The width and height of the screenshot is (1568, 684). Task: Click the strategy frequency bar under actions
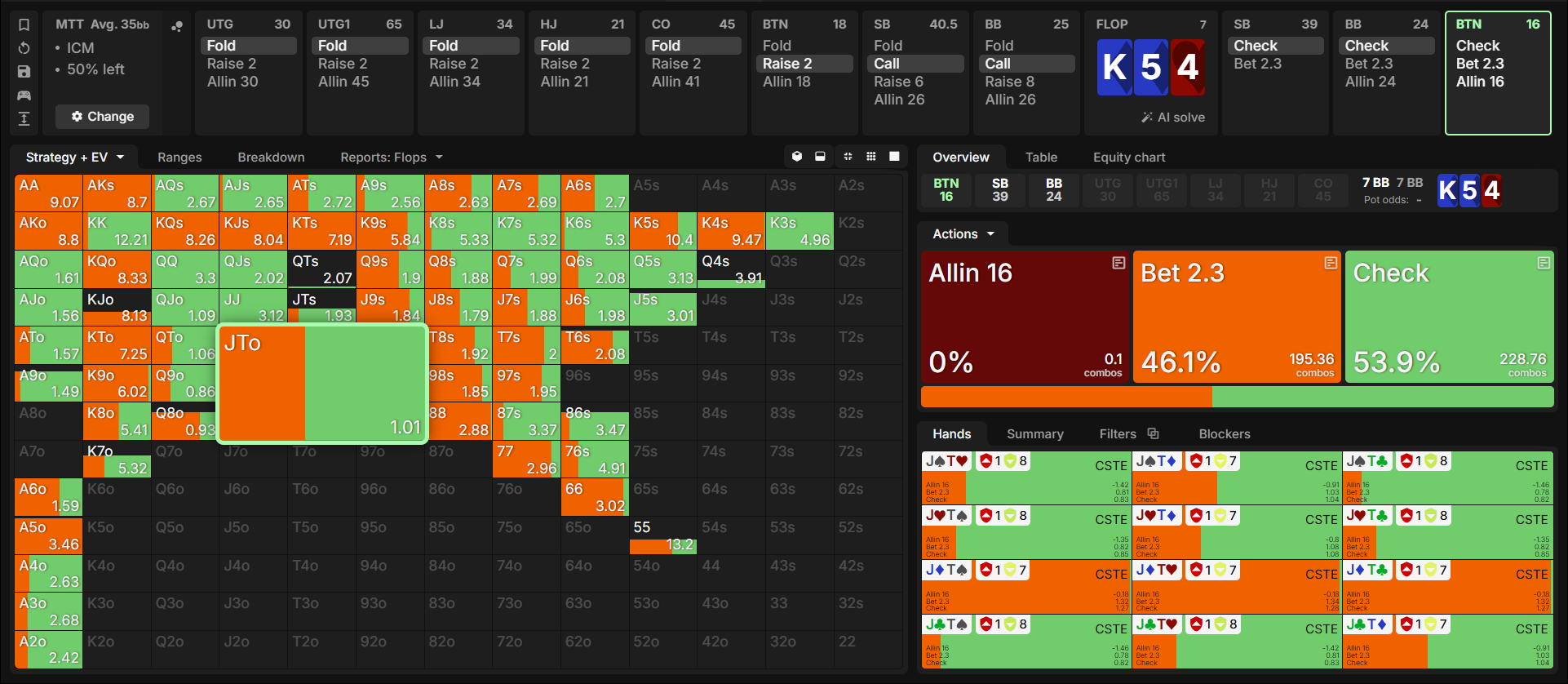pyautogui.click(x=1238, y=397)
